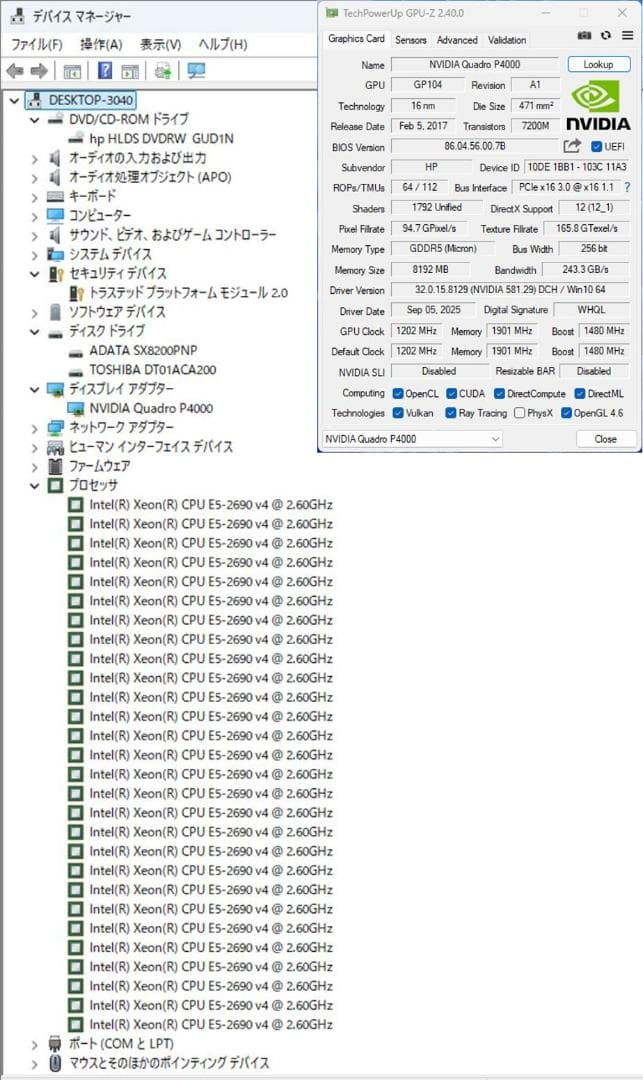Click the BIOS Version field 86.04.56.00.7B
This screenshot has width=643, height=1080.
[x=474, y=146]
